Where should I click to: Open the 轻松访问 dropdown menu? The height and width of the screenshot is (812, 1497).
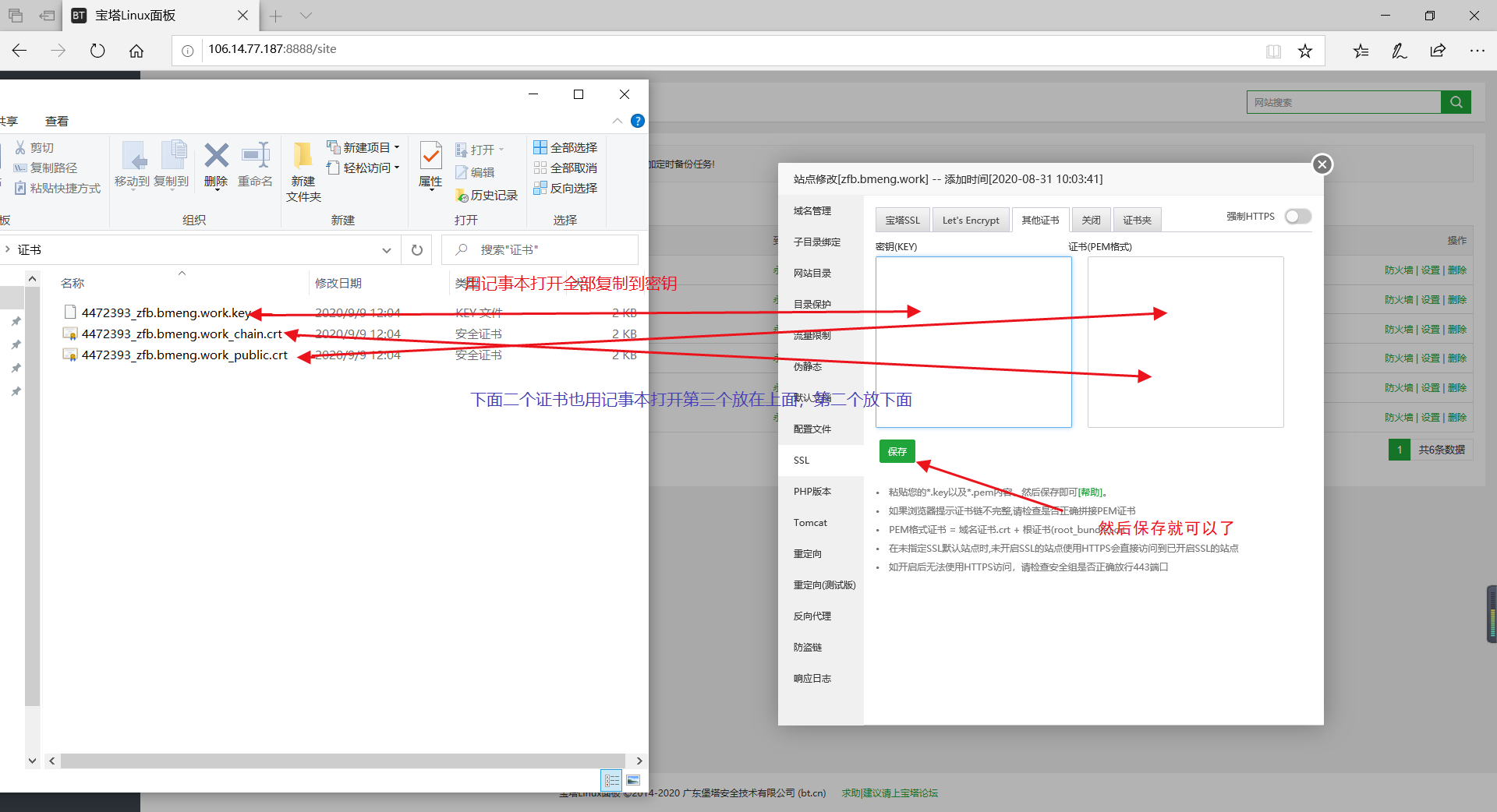(397, 168)
